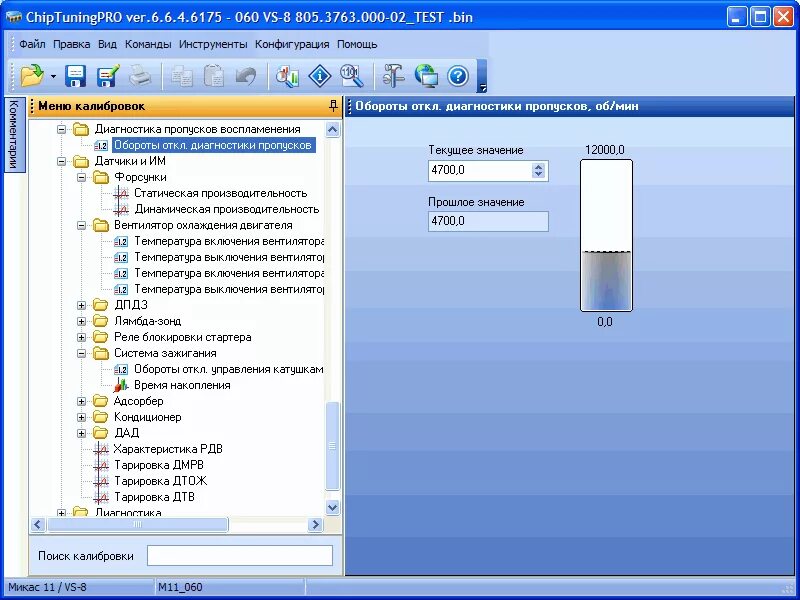Collapse Вентилятор охлаждения двигателя folder
Image resolution: width=800 pixels, height=600 pixels.
tap(82, 225)
